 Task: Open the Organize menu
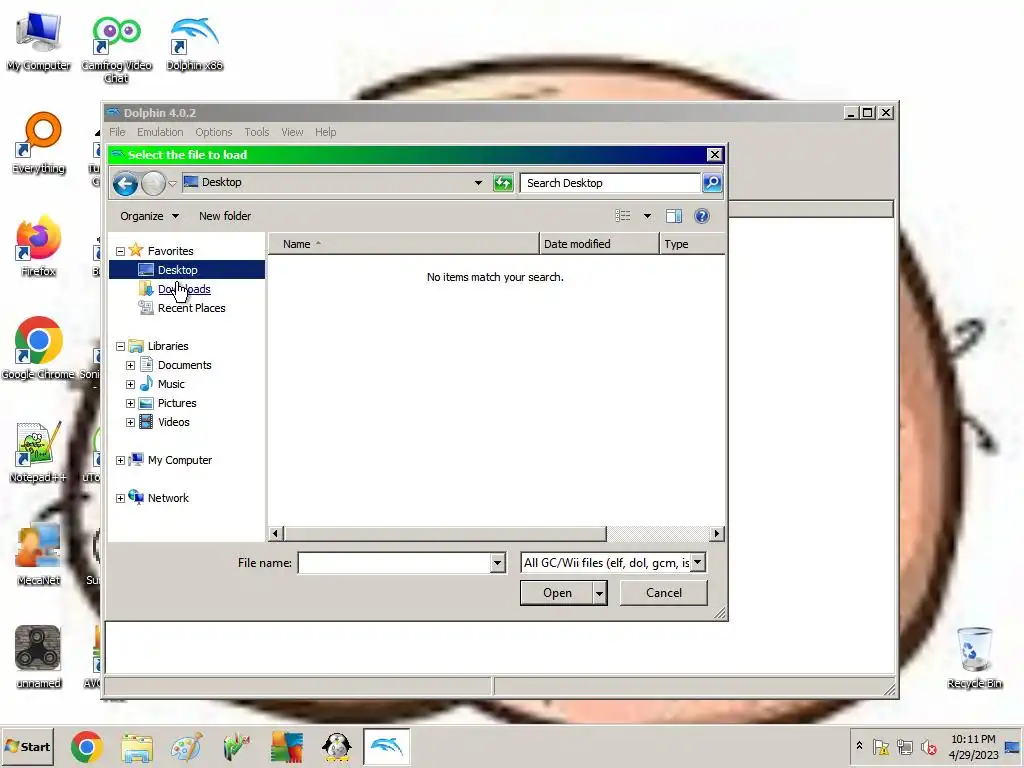[x=149, y=216]
